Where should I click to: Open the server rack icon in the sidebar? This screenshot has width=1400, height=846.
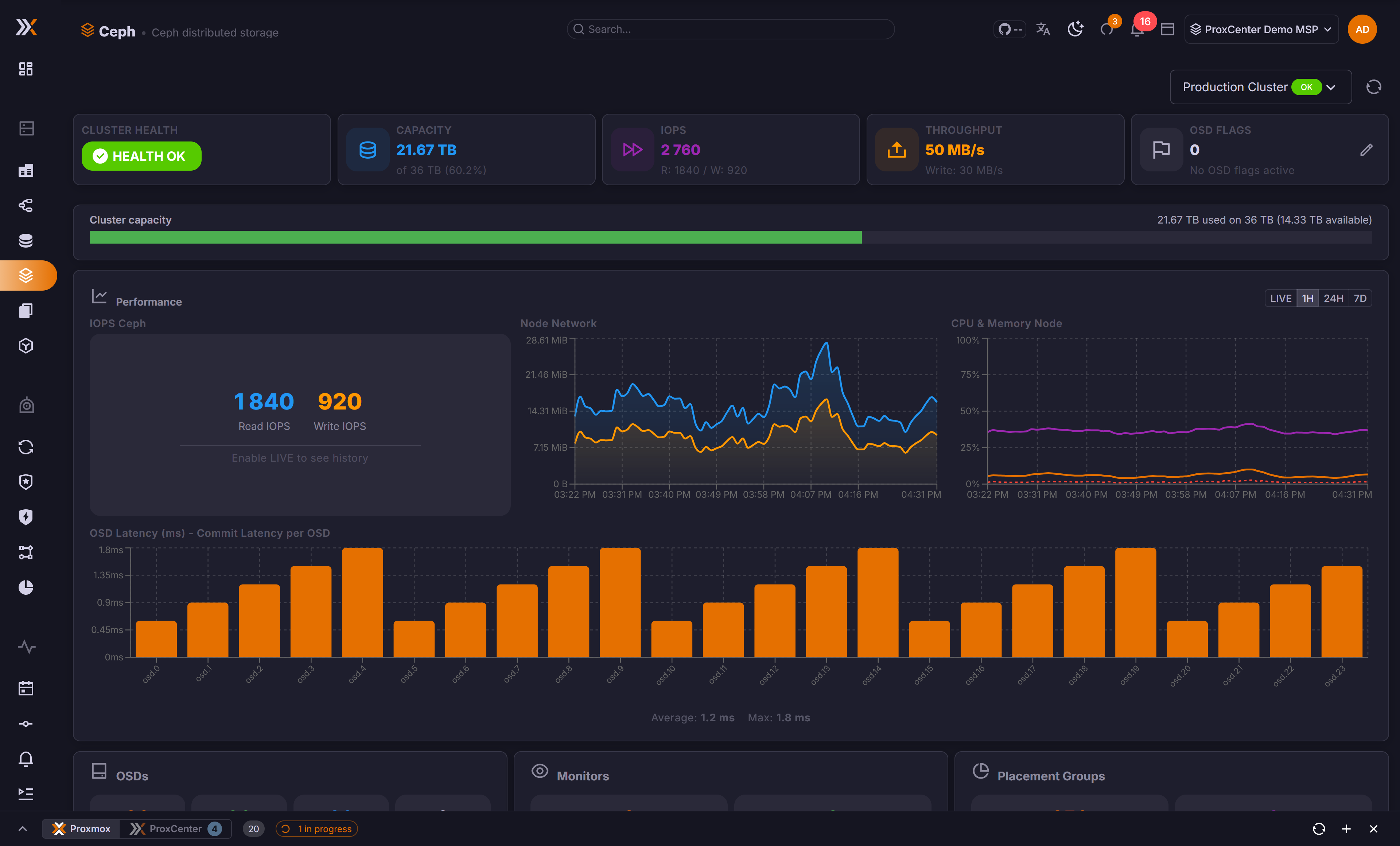[26, 128]
